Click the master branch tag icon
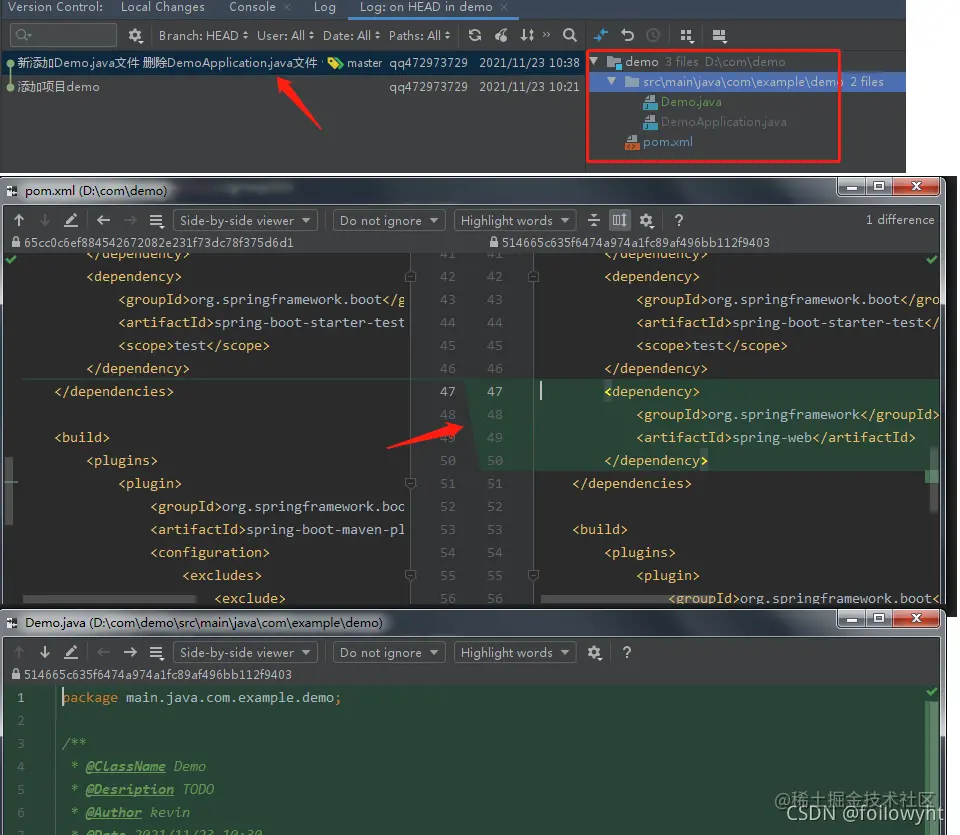 [x=335, y=63]
